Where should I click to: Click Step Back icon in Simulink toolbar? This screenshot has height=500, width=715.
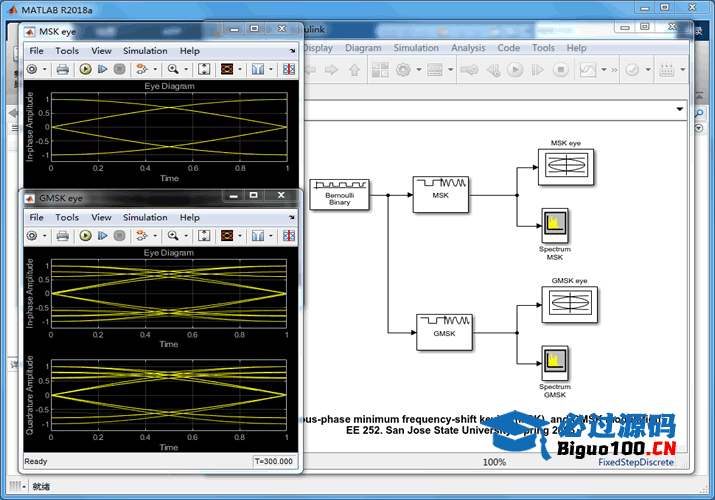pos(493,70)
